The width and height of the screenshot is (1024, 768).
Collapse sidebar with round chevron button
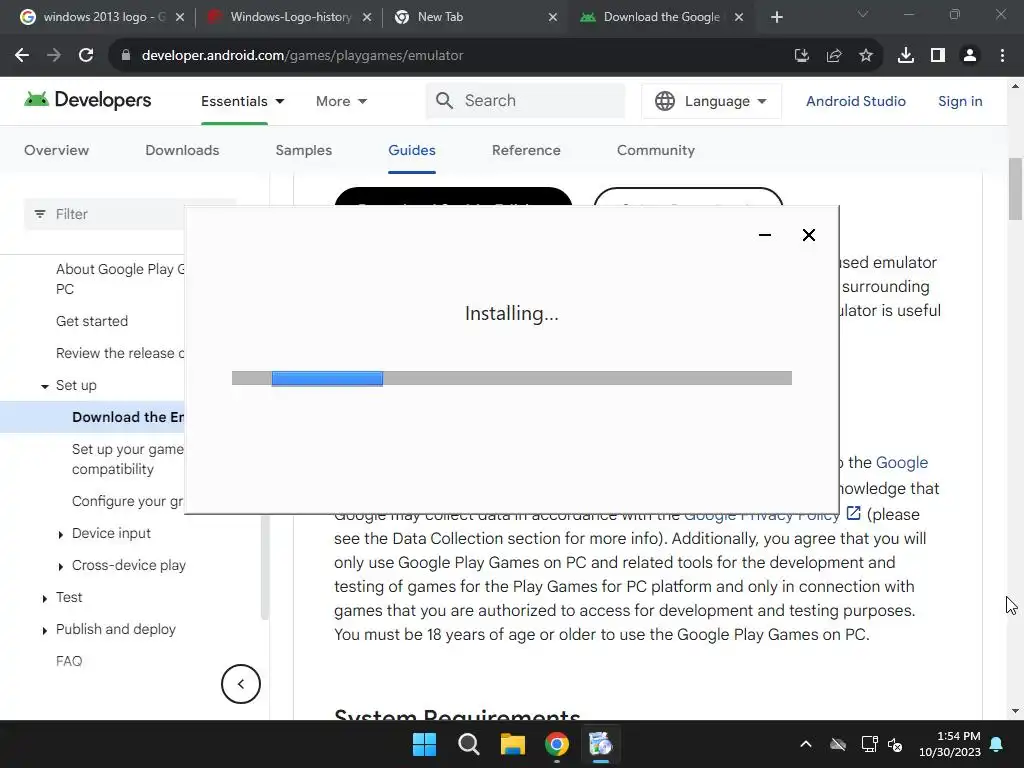tap(240, 684)
